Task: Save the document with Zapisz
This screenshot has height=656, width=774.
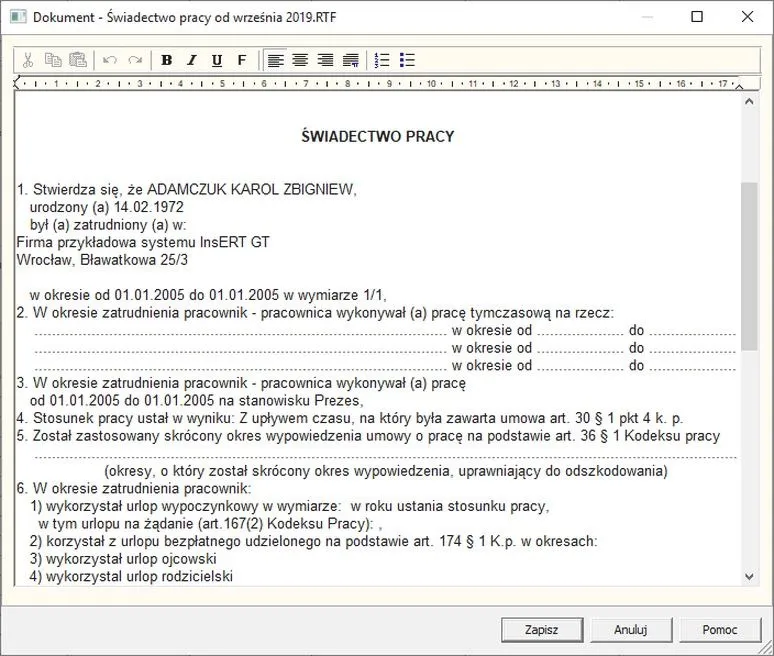Action: click(542, 630)
